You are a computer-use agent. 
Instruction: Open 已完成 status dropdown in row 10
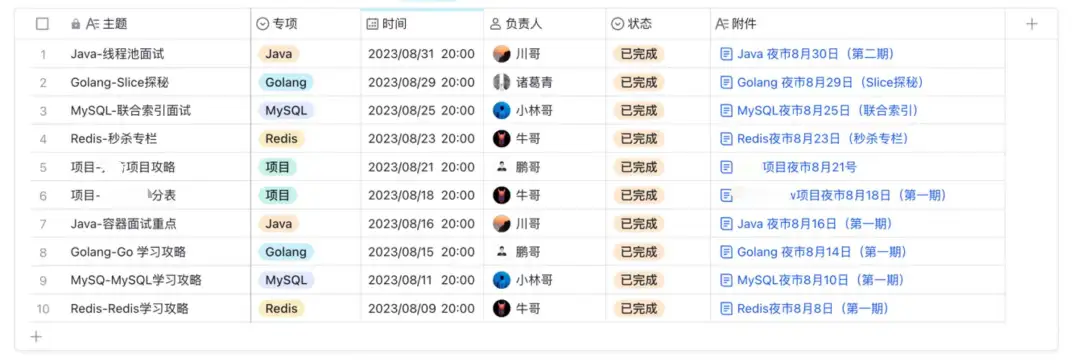tap(638, 309)
